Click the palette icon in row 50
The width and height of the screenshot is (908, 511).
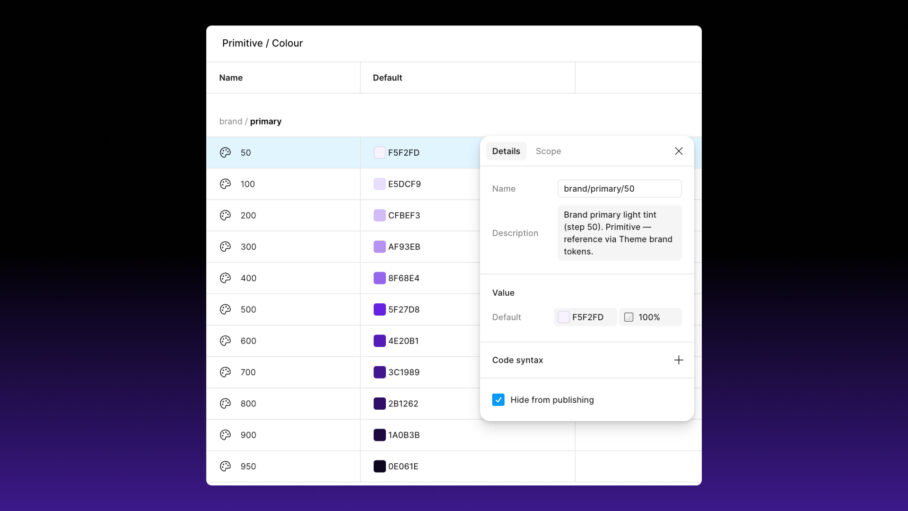tap(225, 152)
